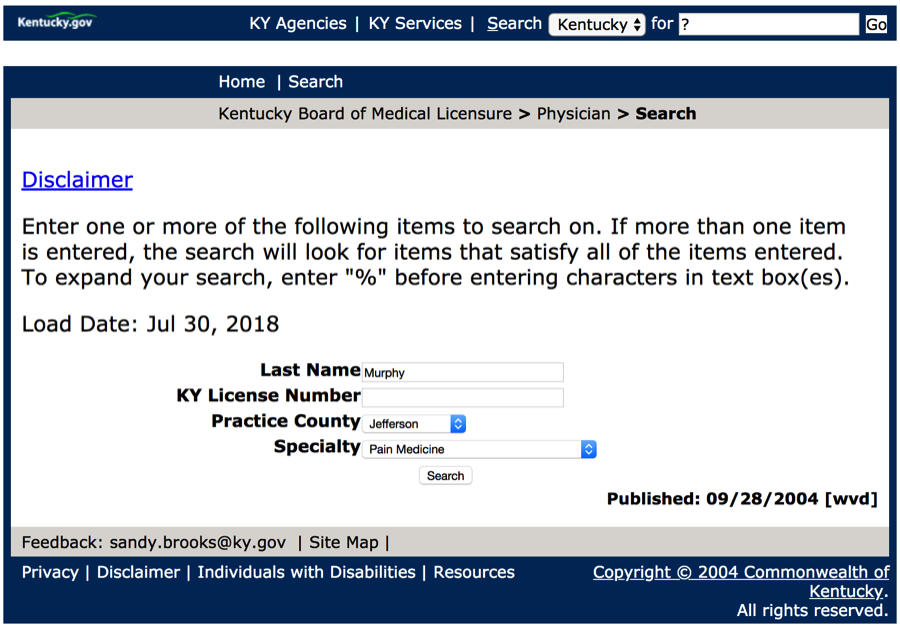Open the Resources footer link
The width and height of the screenshot is (900, 629).
coord(474,573)
